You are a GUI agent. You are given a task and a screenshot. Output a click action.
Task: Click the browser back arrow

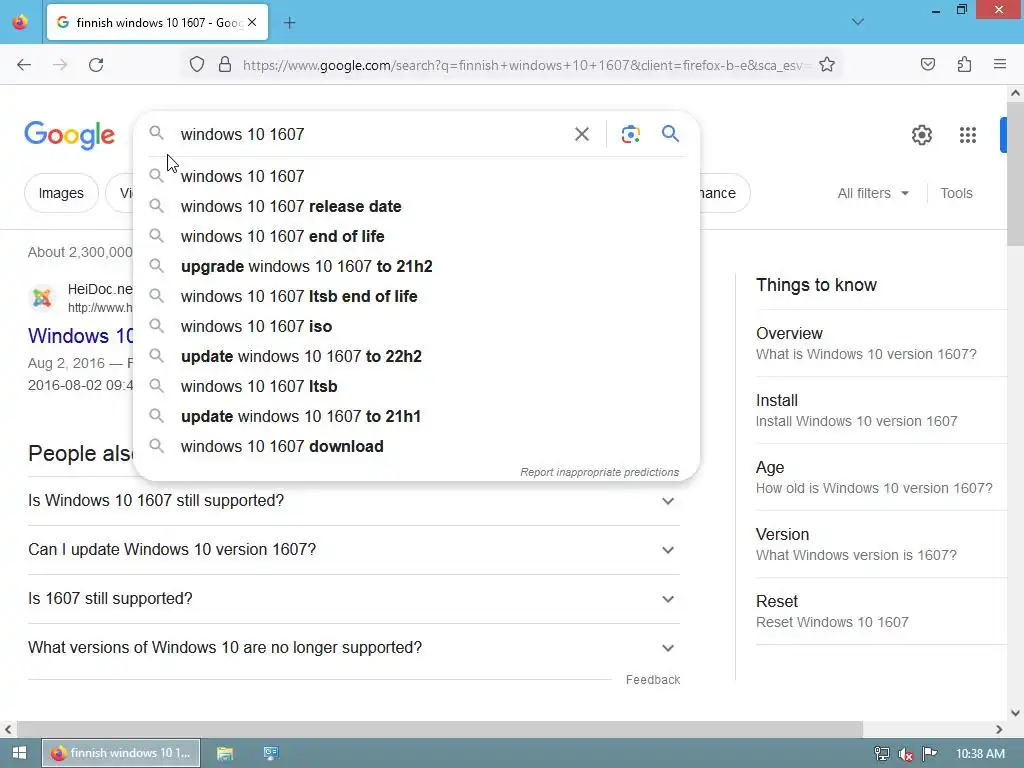(x=24, y=65)
